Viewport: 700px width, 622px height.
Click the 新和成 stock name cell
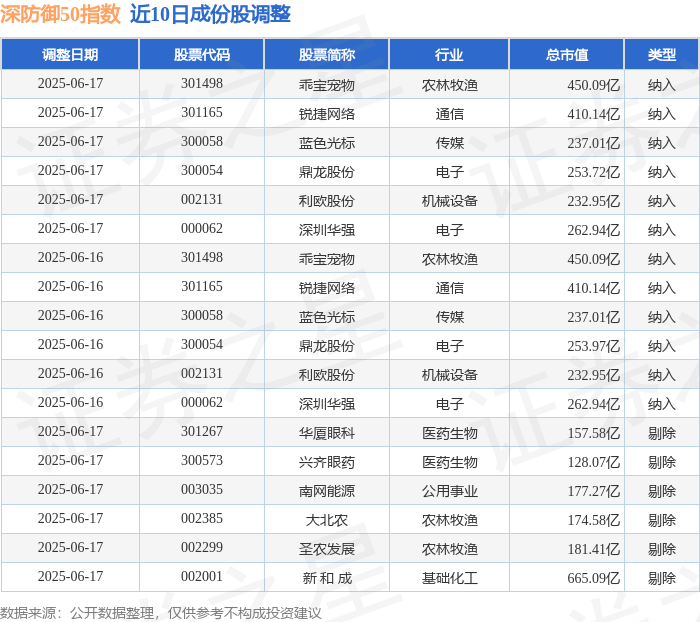click(327, 578)
